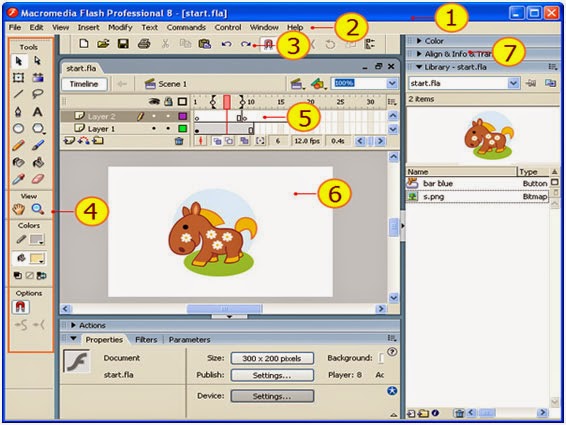Click the Device Settings button
566x425 pixels.
272,396
